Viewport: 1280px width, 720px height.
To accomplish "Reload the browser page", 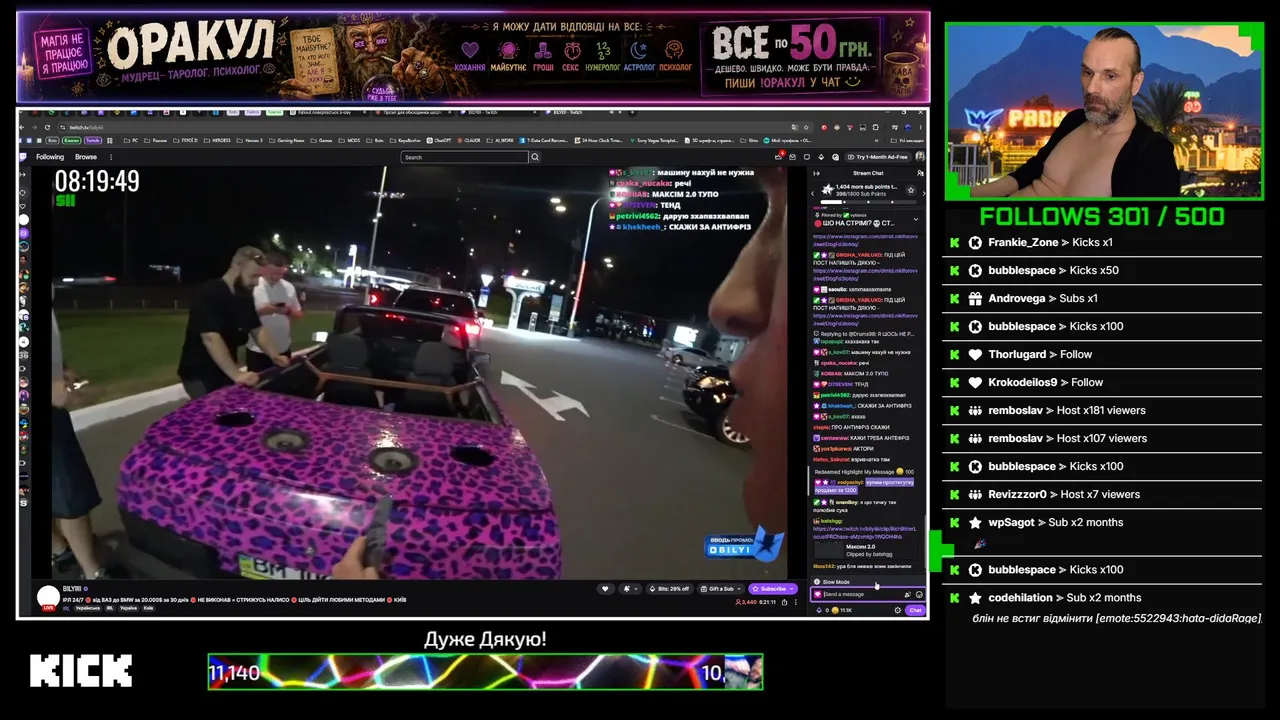I will click(x=48, y=127).
